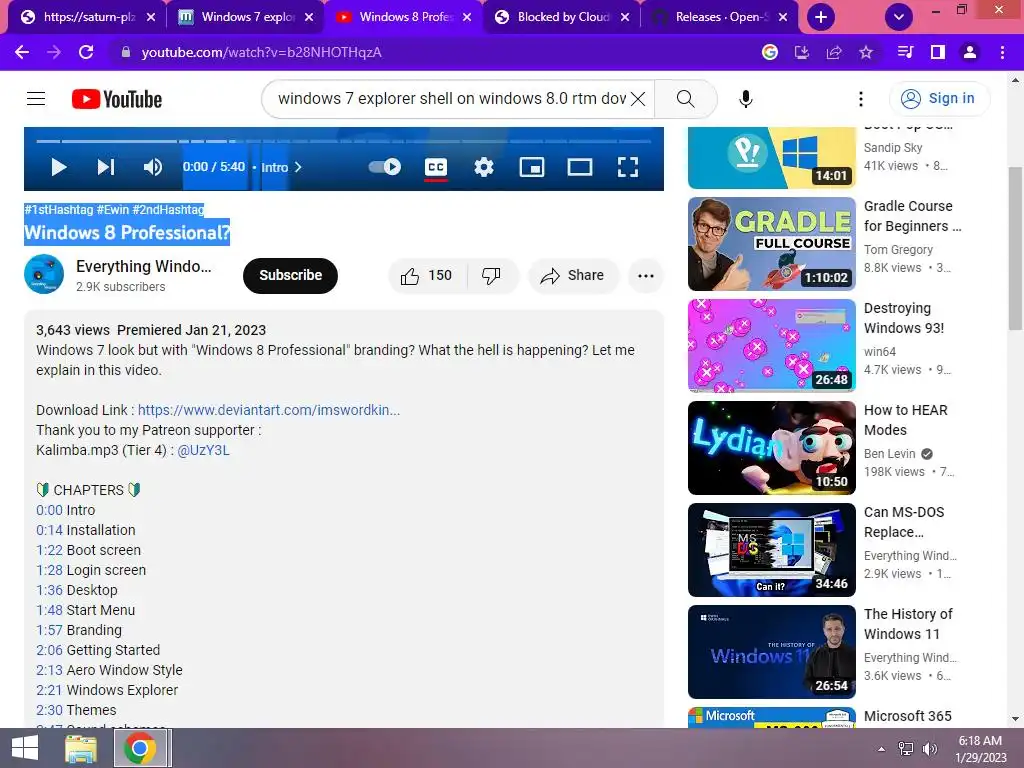Screen dimensions: 1024x768
Task: Dislike the video
Action: [492, 276]
